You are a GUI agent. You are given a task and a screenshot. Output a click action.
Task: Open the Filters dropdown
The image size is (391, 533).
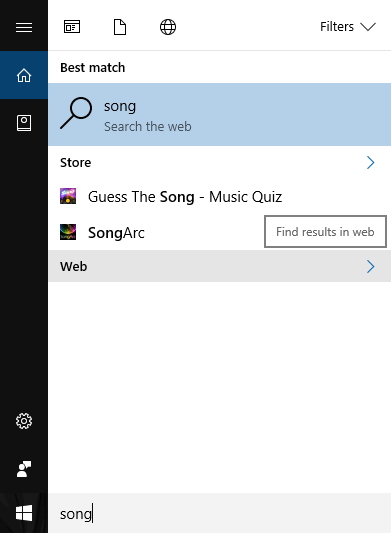347,27
